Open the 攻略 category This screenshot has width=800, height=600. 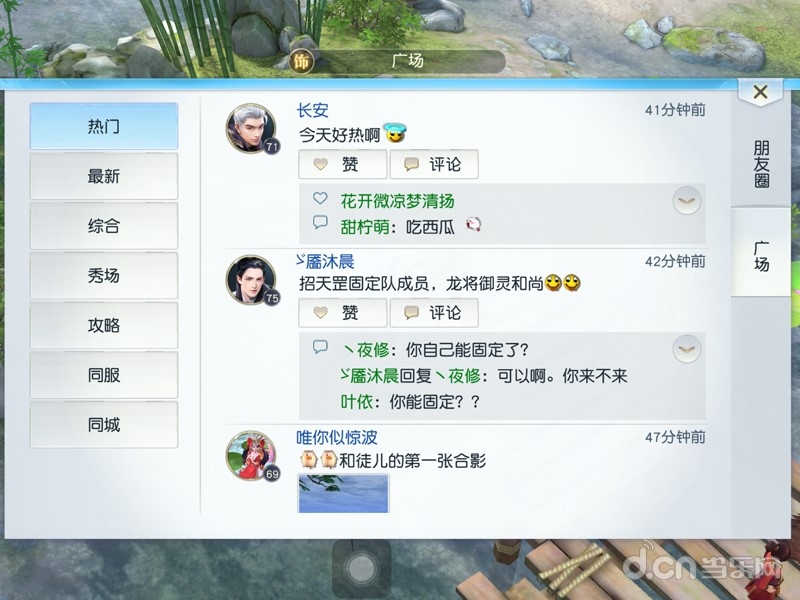point(104,326)
